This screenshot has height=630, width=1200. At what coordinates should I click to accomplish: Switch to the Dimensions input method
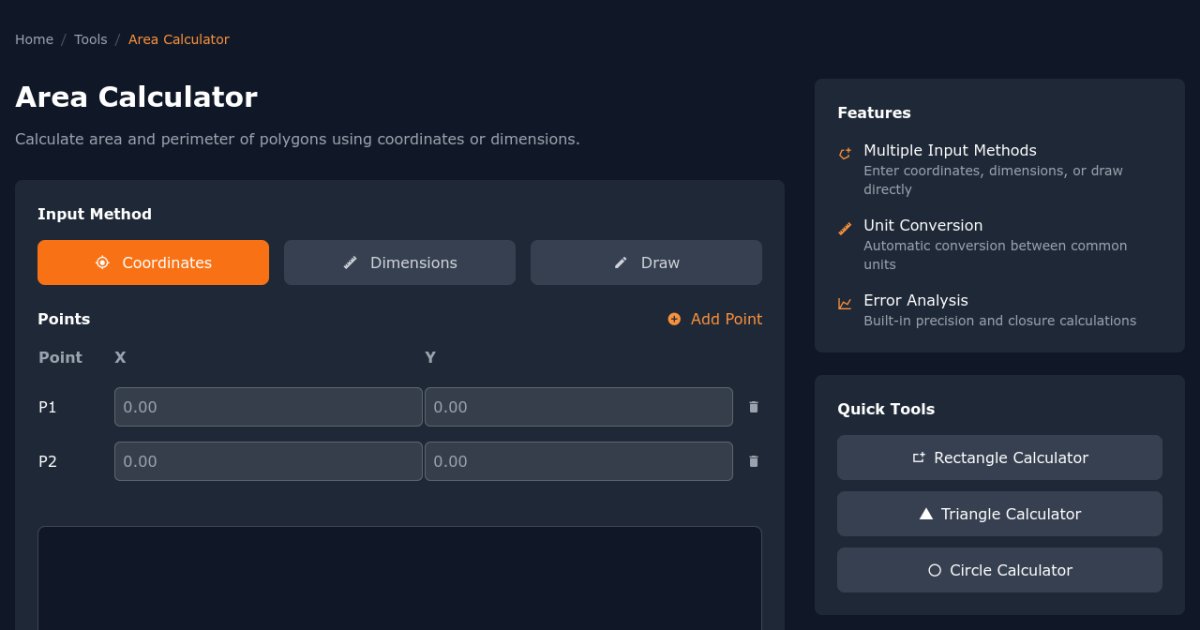pyautogui.click(x=399, y=262)
